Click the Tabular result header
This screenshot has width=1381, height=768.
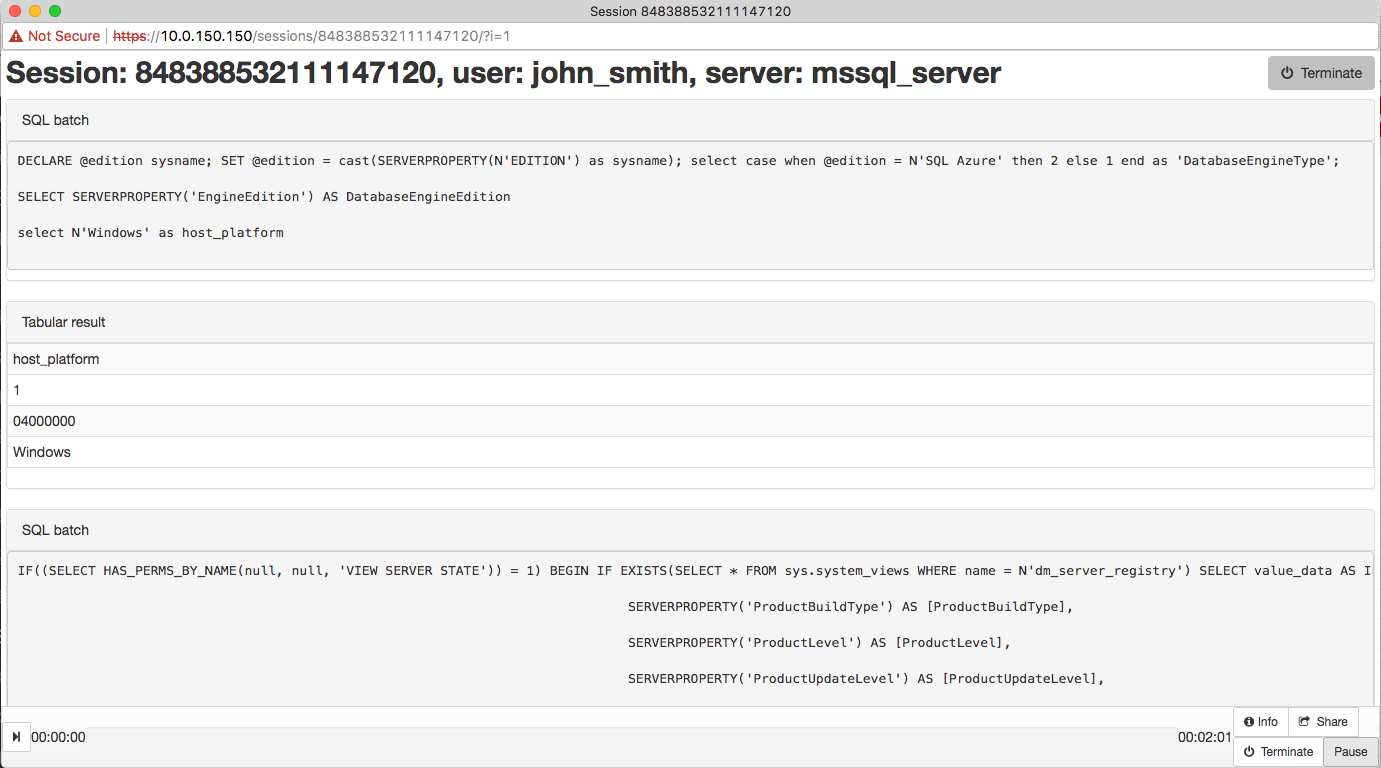tap(690, 322)
